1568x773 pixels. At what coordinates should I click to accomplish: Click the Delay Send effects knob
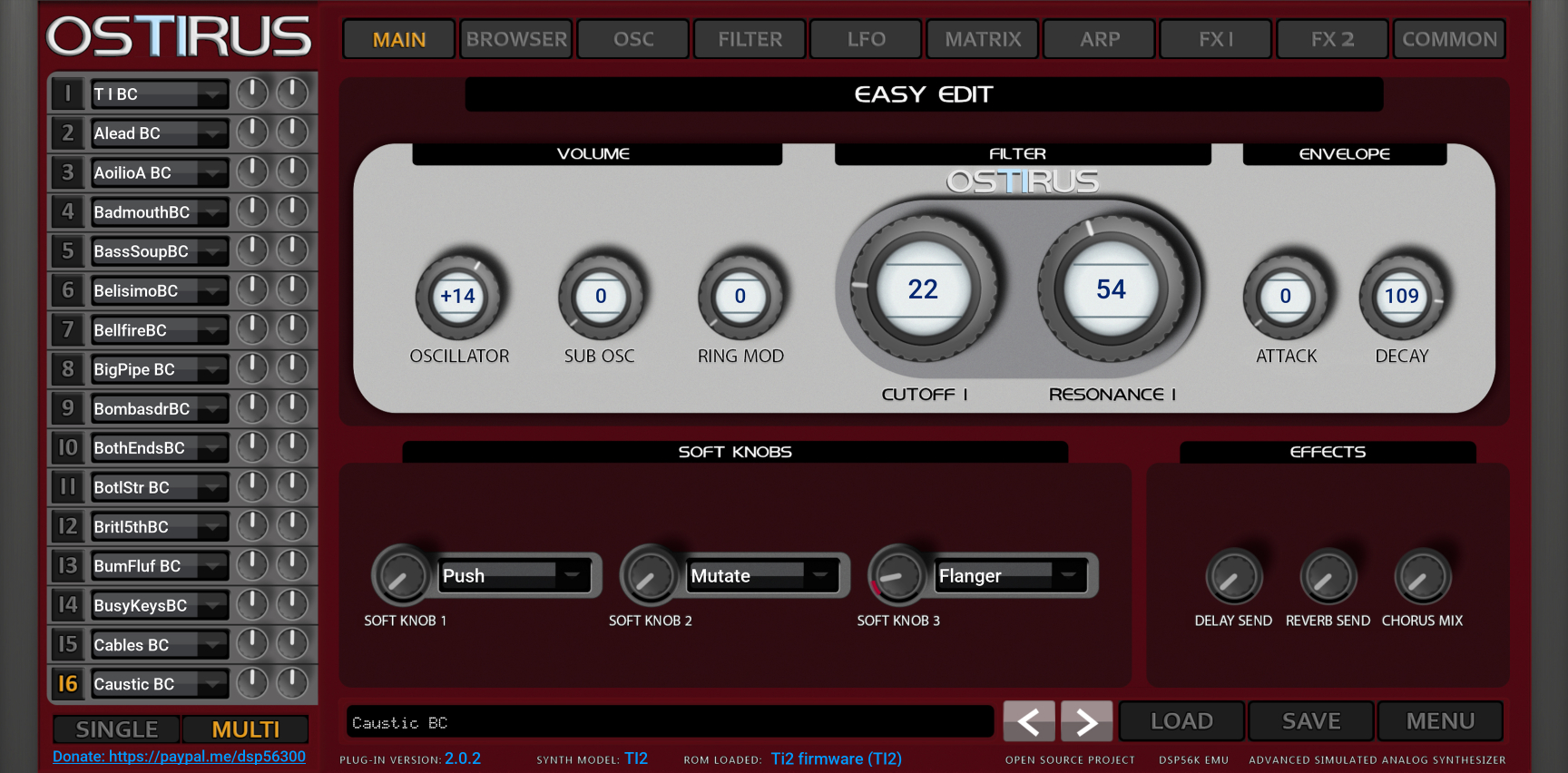pos(1232,577)
